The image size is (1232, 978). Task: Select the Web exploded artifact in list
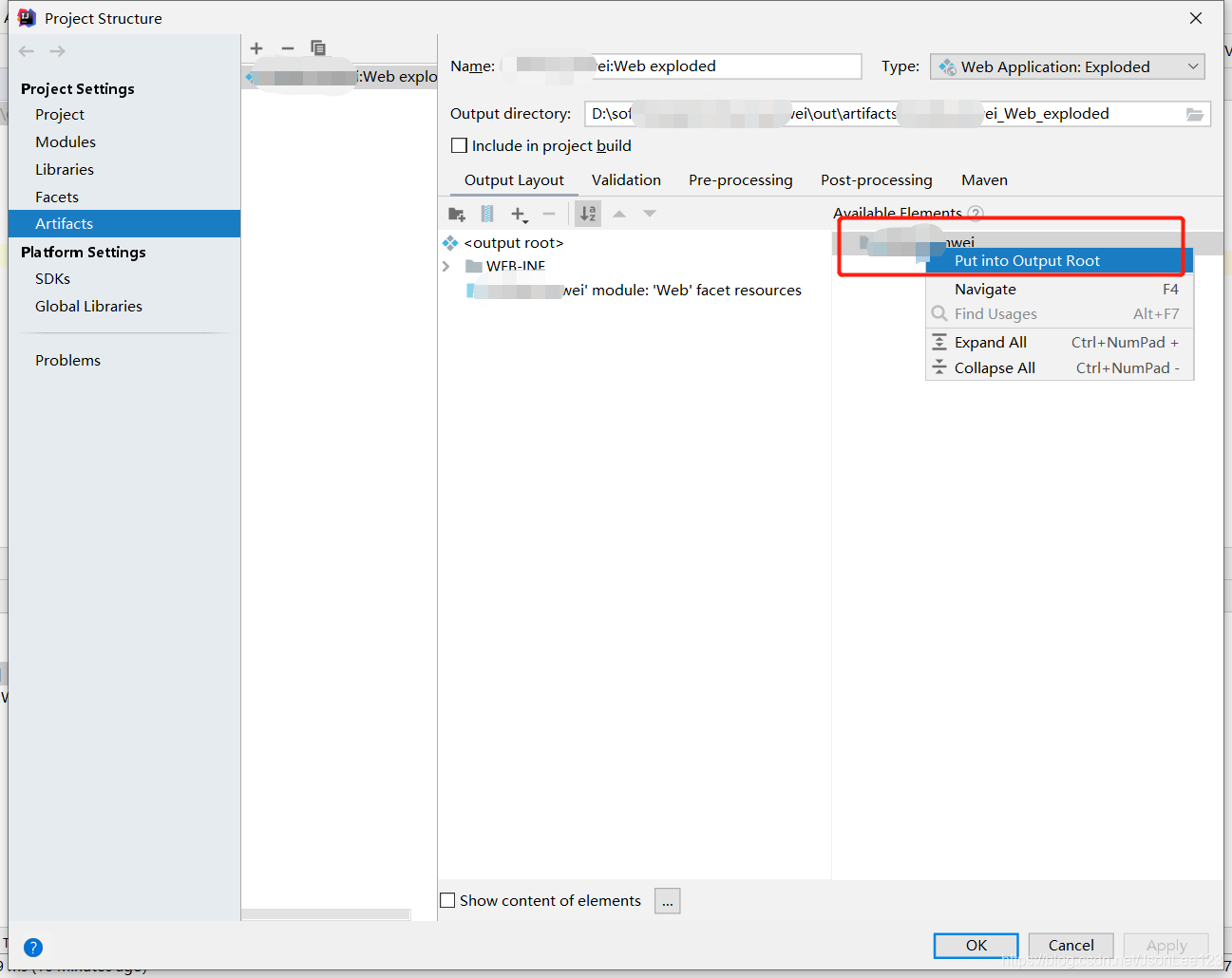pyautogui.click(x=339, y=77)
